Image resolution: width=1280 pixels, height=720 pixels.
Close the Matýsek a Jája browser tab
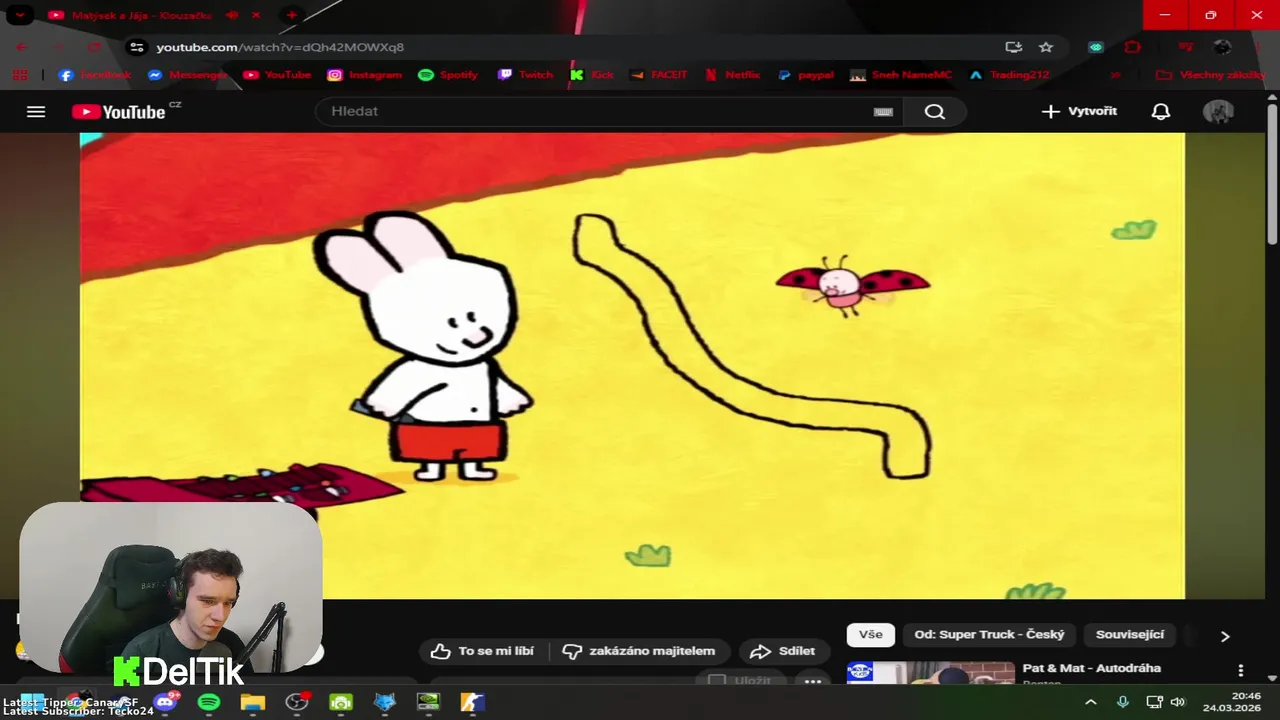(x=255, y=15)
